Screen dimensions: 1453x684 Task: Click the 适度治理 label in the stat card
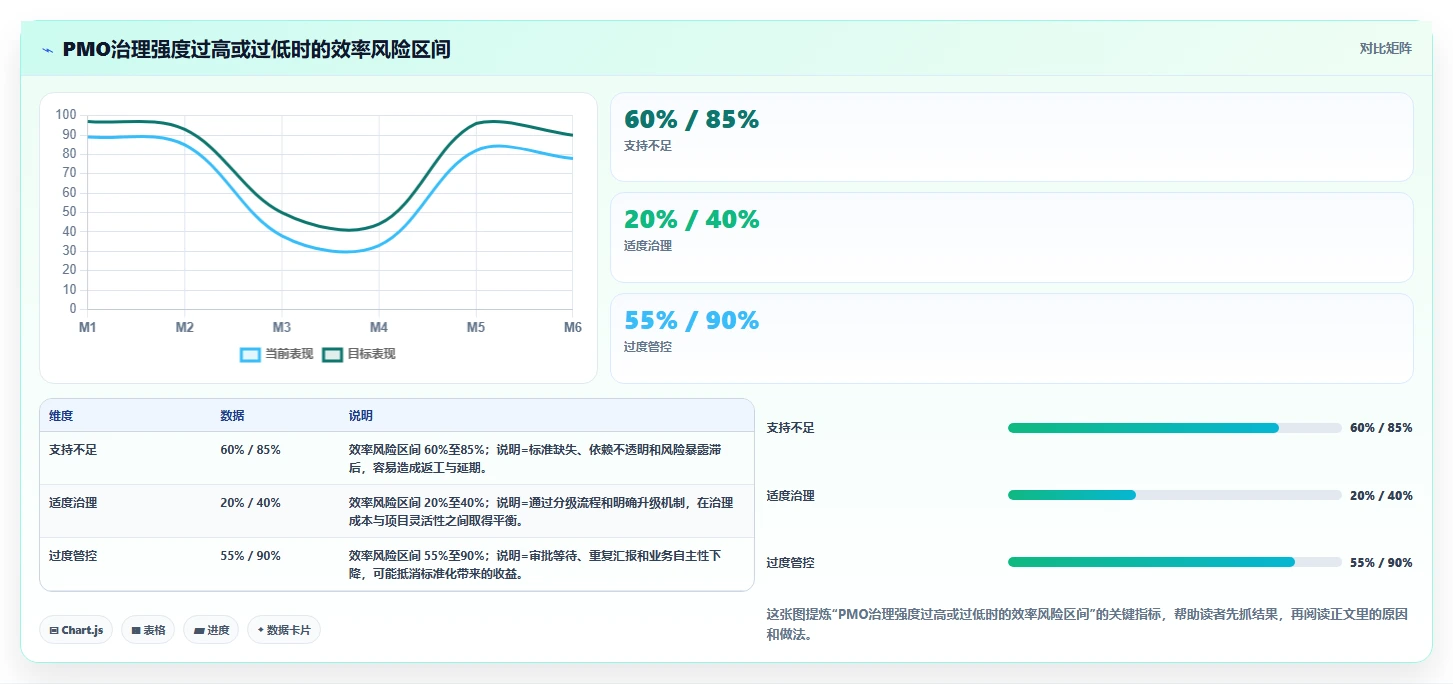(x=648, y=246)
